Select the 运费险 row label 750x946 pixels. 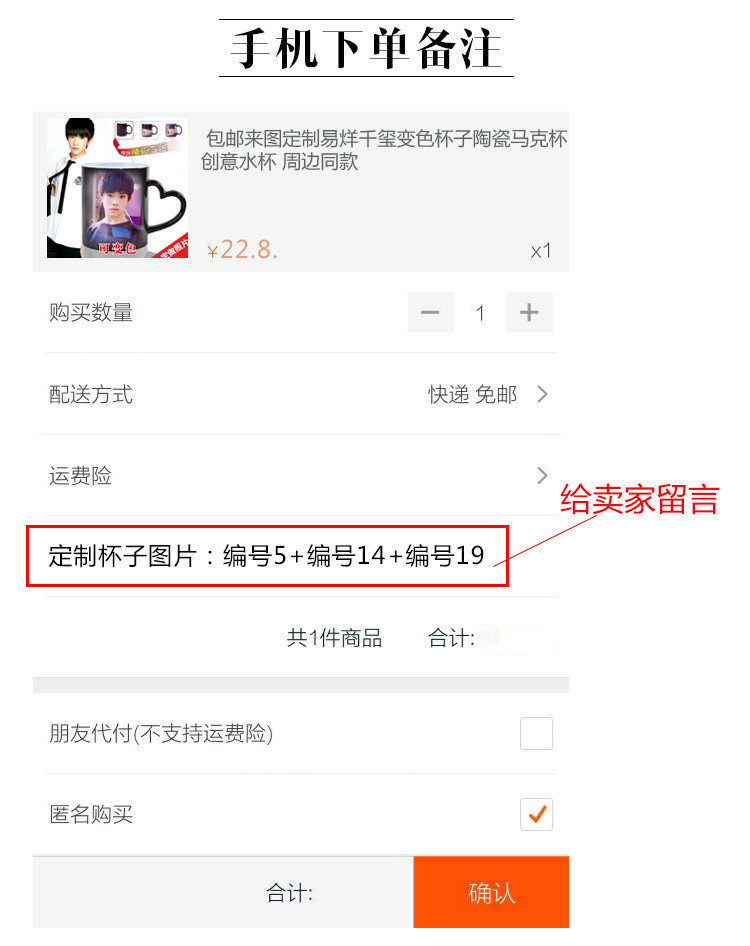[80, 475]
